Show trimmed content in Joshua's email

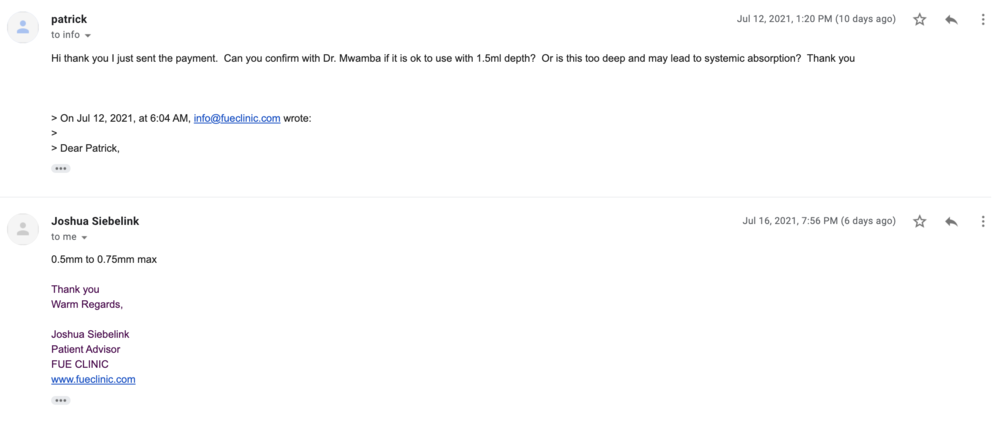(x=61, y=401)
